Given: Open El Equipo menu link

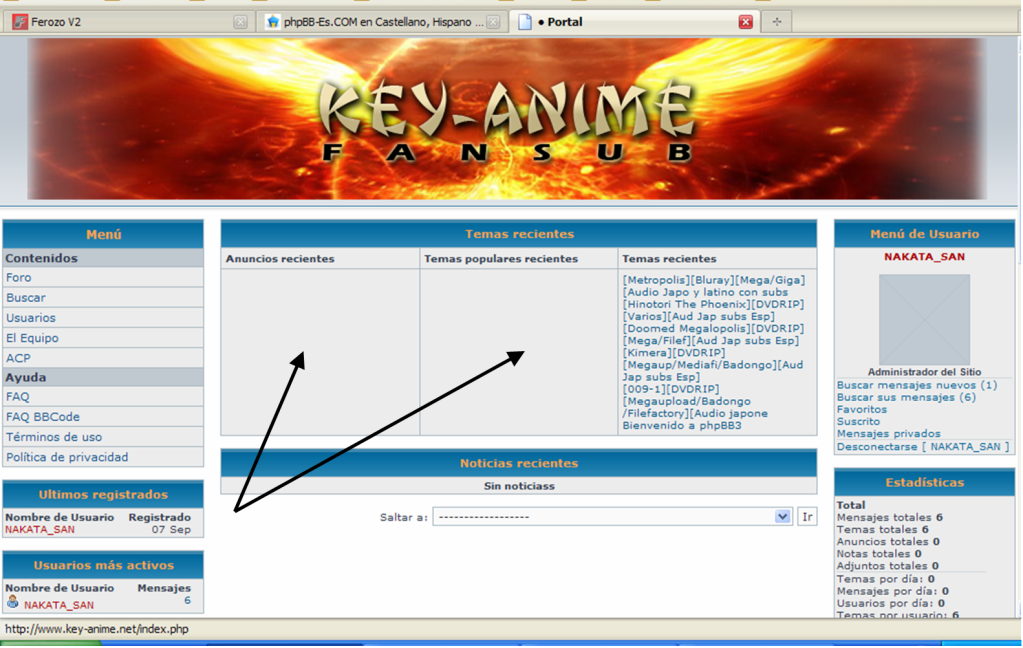Looking at the screenshot, I should pyautogui.click(x=32, y=338).
